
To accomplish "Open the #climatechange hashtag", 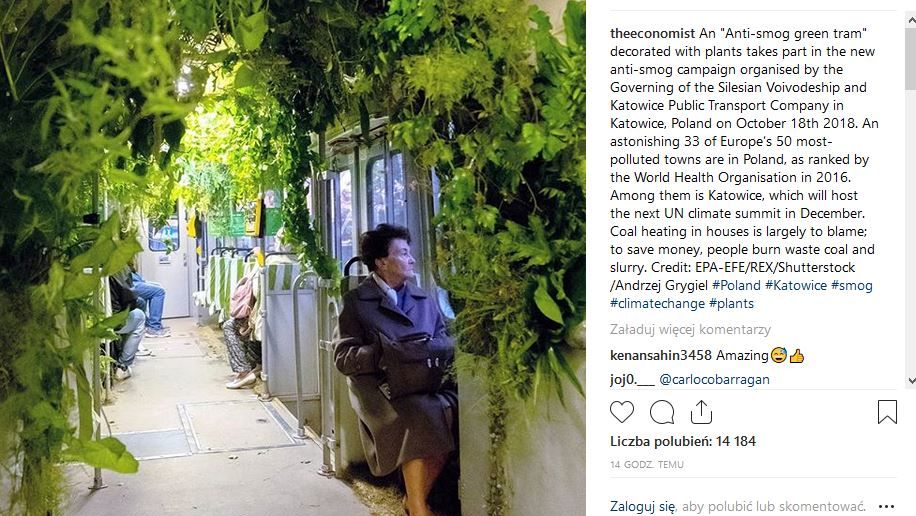I will tap(657, 303).
